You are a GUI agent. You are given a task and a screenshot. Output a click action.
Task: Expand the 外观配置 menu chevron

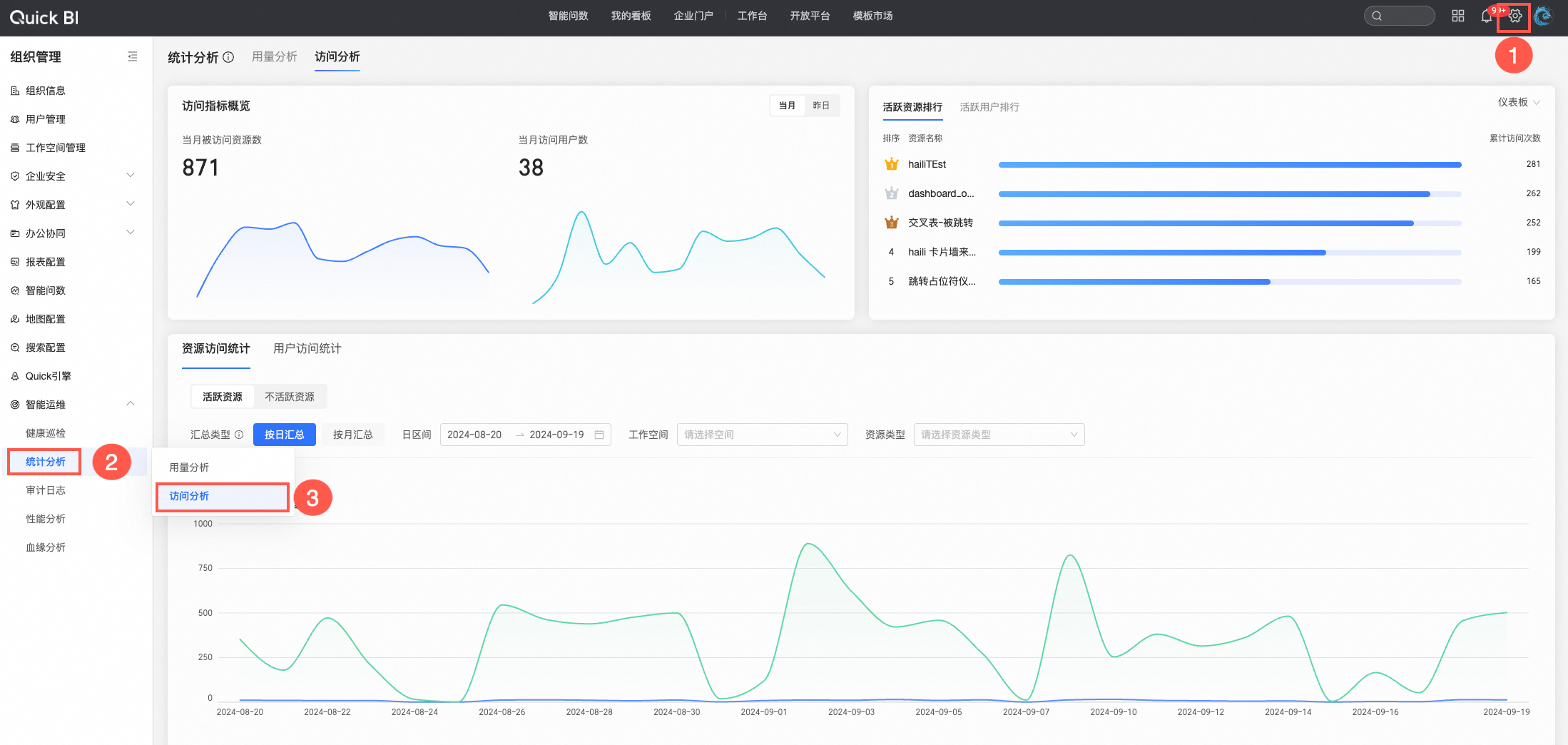[x=131, y=204]
